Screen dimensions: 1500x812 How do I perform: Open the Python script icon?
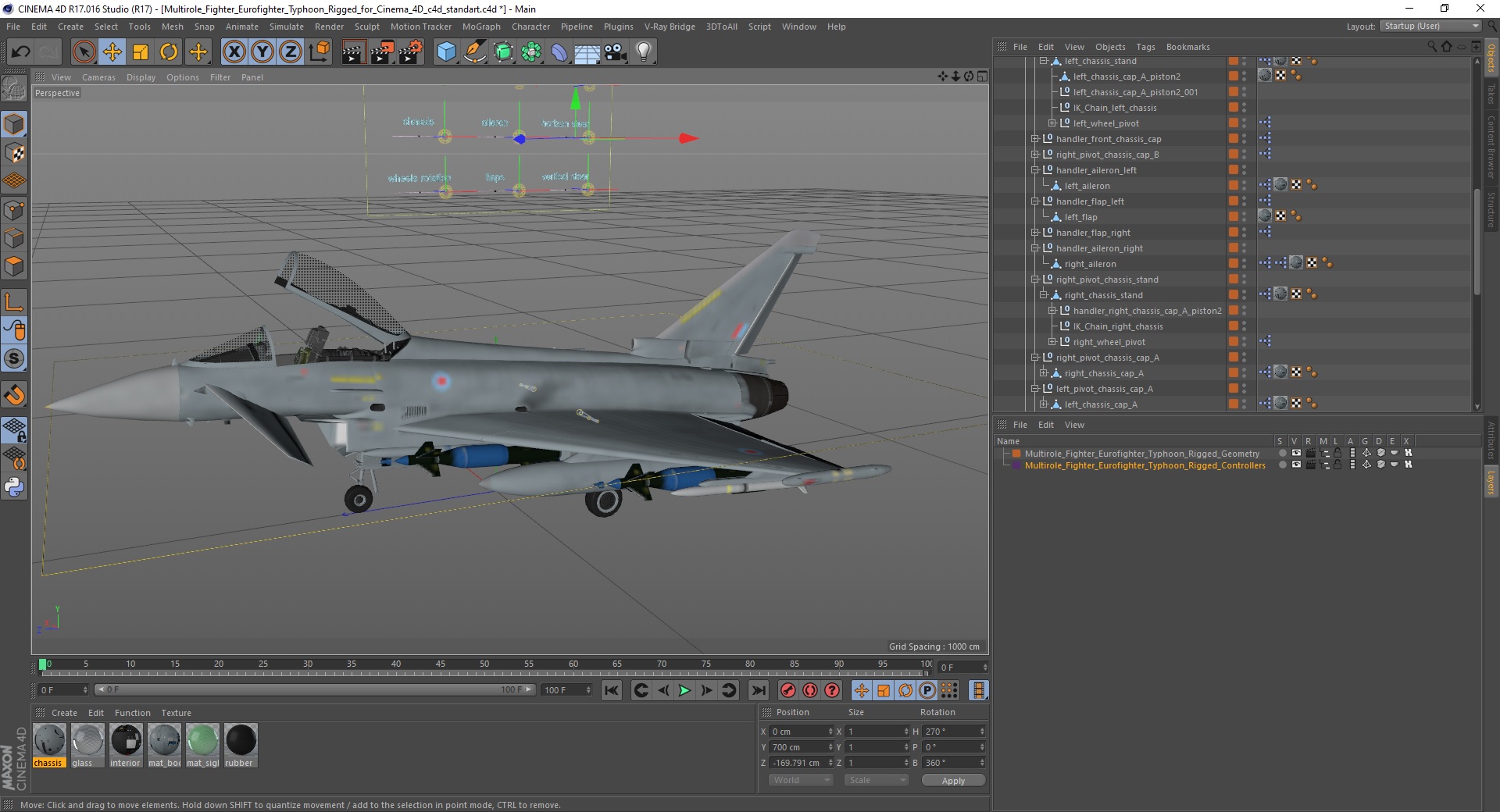click(x=14, y=487)
